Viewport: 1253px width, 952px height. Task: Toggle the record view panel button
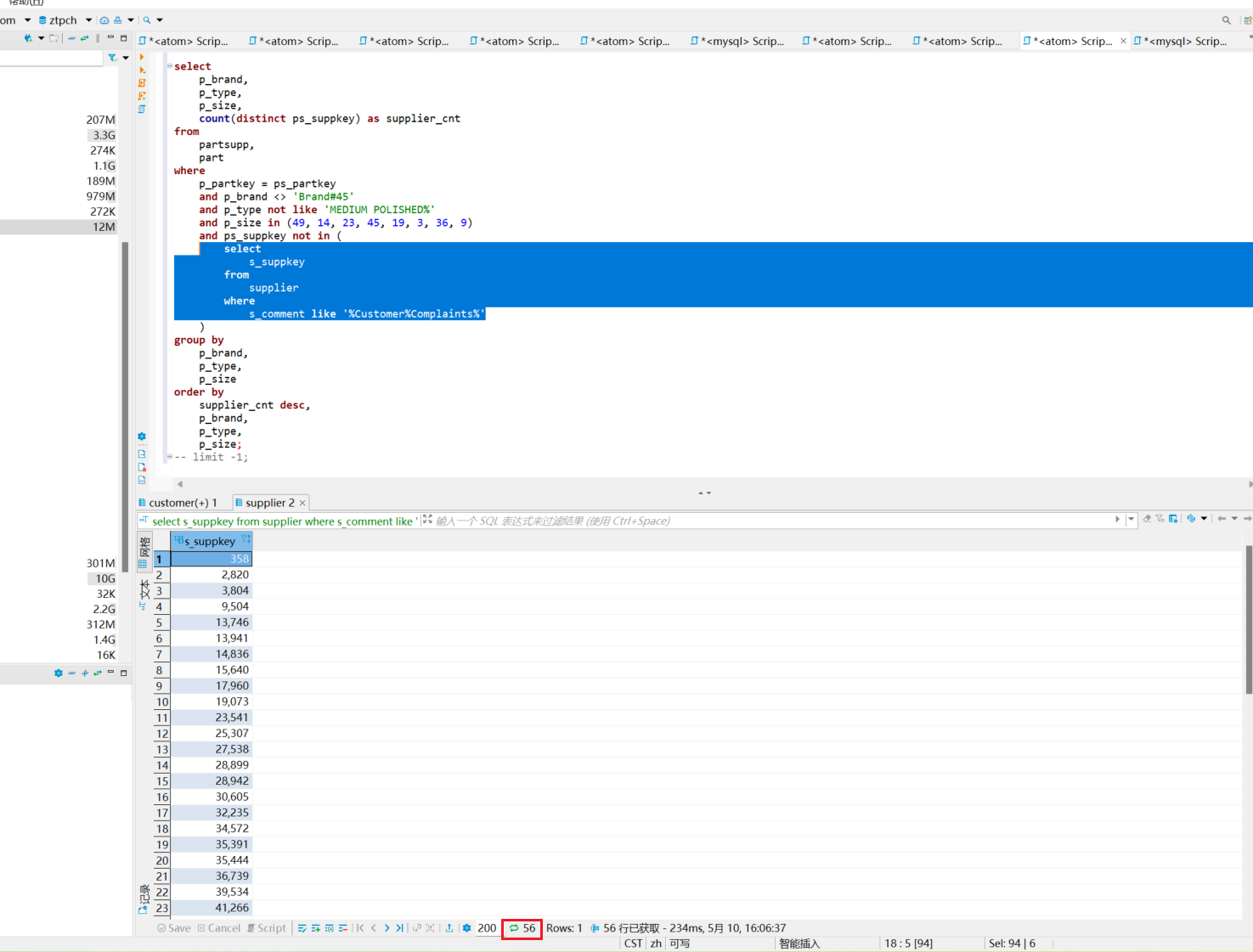tap(144, 899)
